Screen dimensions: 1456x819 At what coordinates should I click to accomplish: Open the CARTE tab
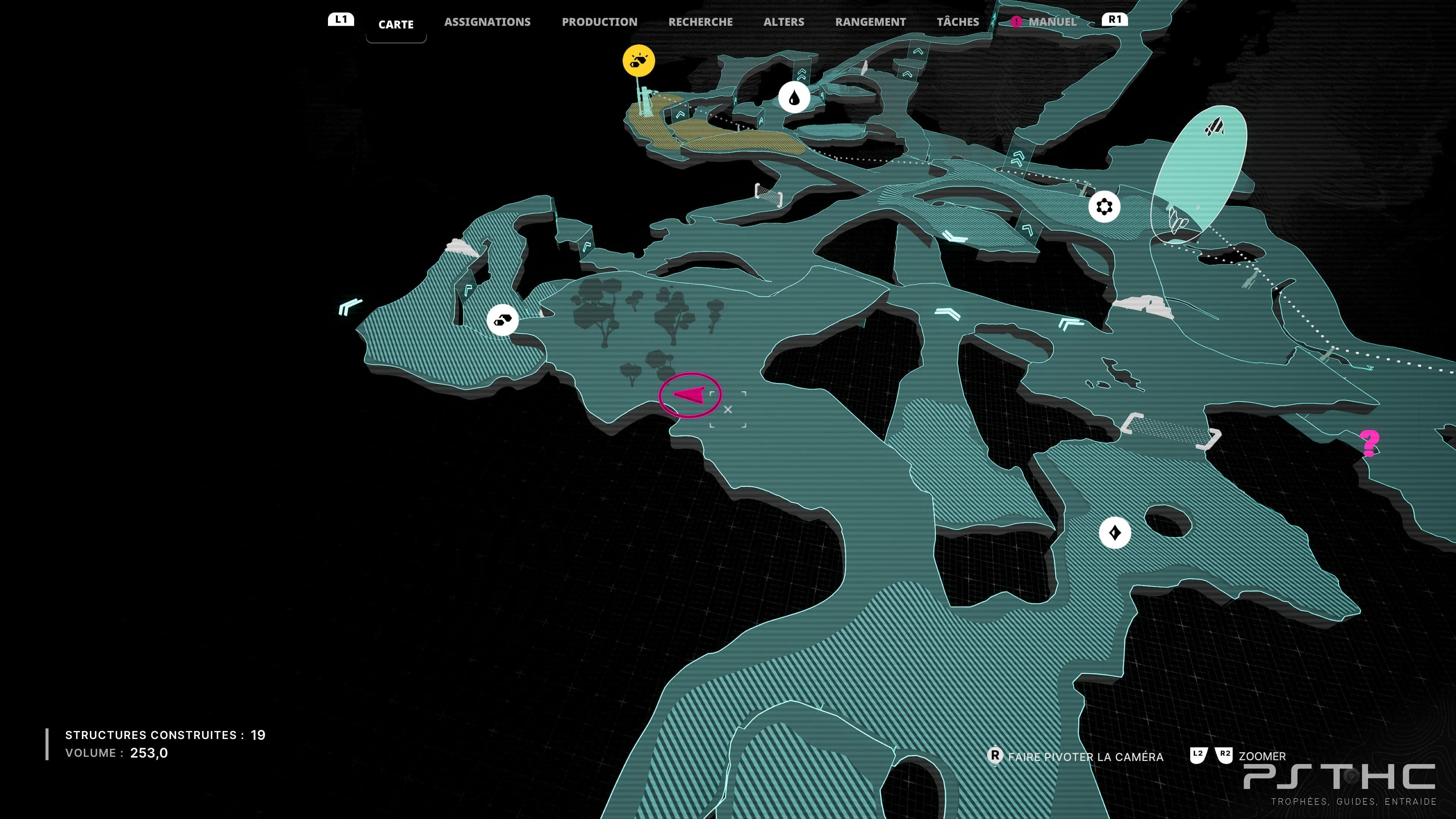[x=395, y=24]
